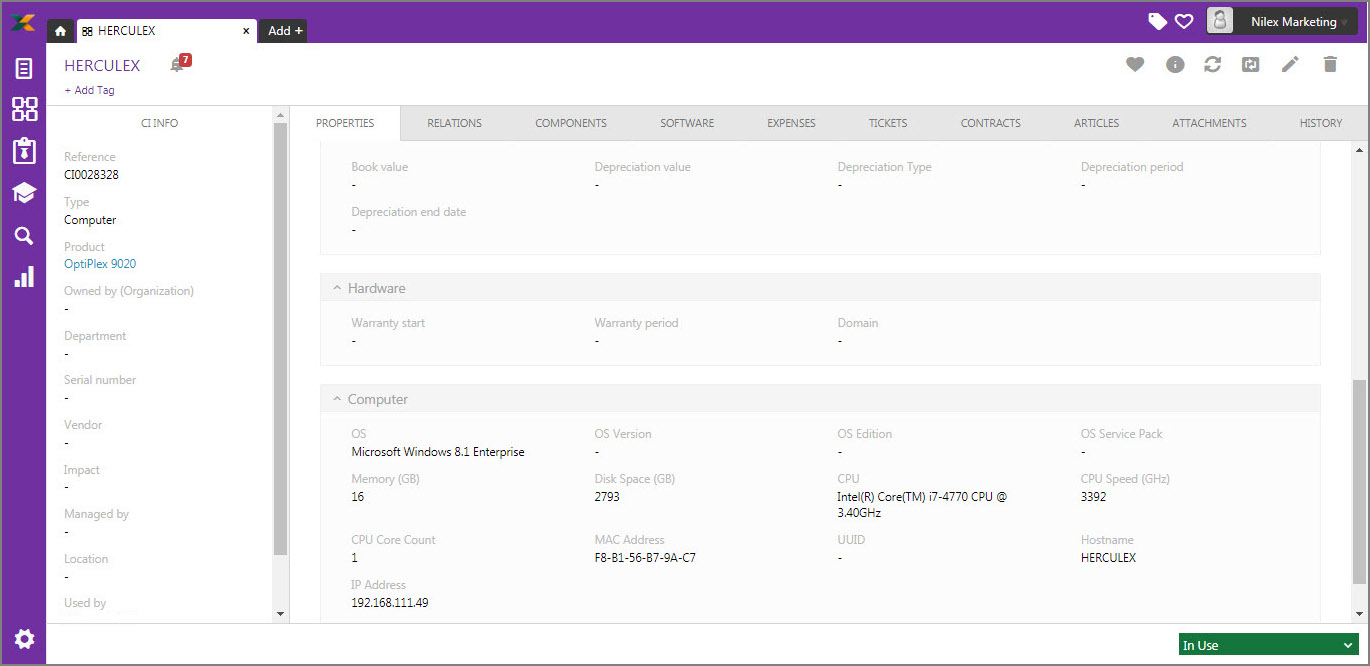Refresh the CI with circular arrows icon
The image size is (1370, 666).
[1212, 64]
